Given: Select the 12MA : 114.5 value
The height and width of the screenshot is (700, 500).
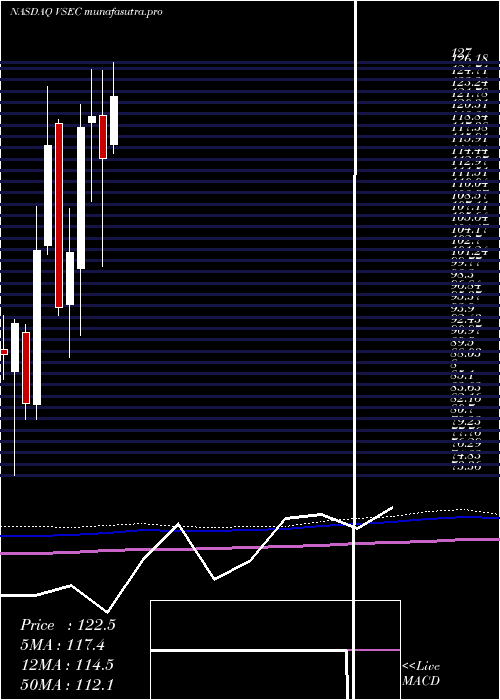Looking at the screenshot, I should tap(67, 664).
